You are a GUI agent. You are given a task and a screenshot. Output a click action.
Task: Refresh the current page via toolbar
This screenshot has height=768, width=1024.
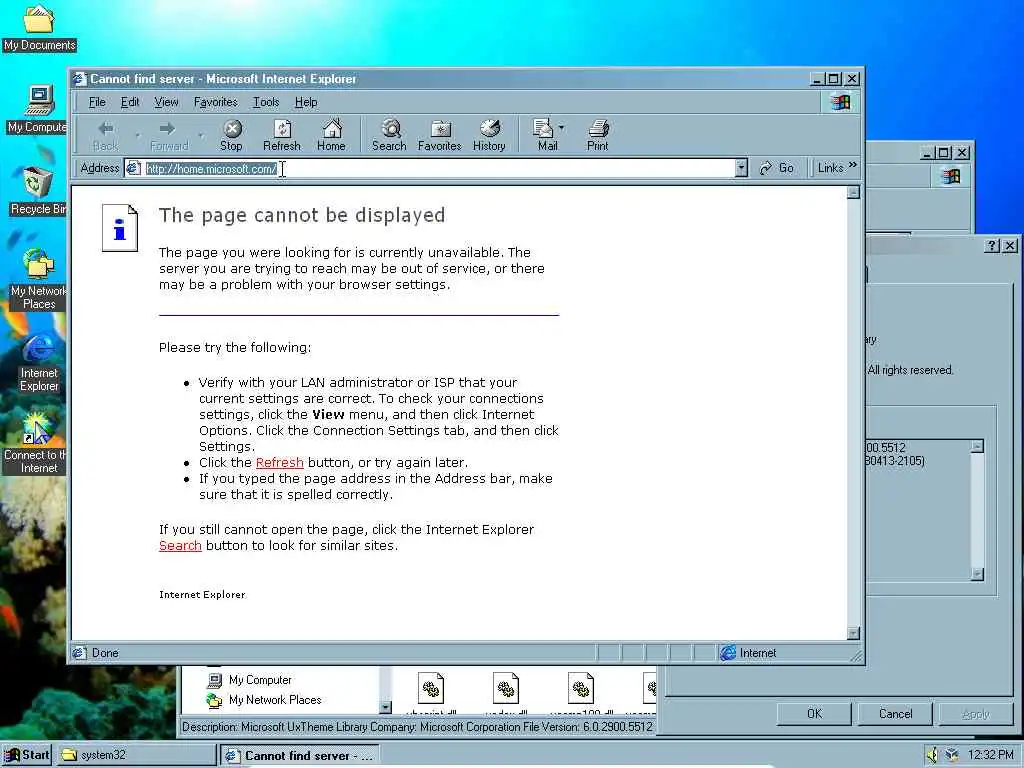[282, 135]
